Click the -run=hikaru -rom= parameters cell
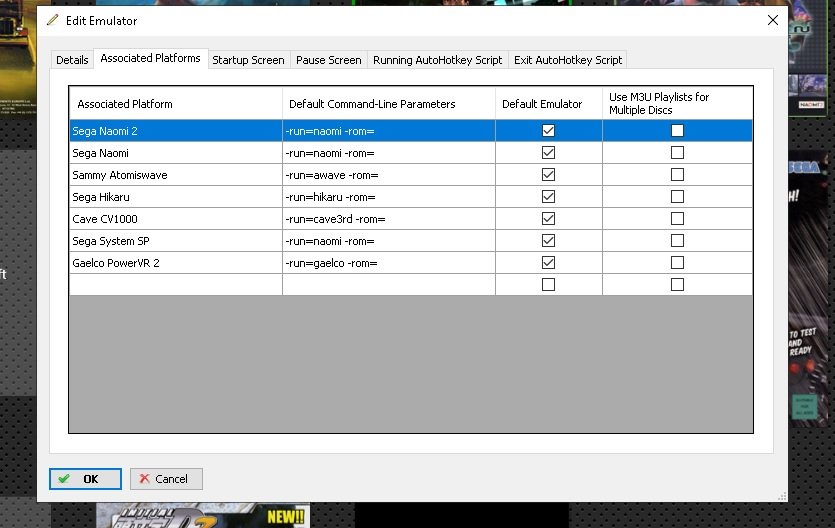The height and width of the screenshot is (528, 835). click(389, 197)
